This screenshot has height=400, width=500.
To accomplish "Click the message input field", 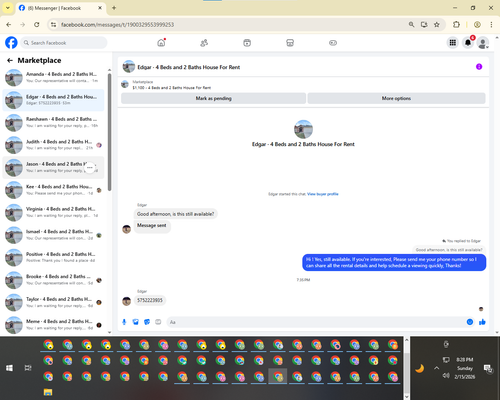I will click(317, 322).
